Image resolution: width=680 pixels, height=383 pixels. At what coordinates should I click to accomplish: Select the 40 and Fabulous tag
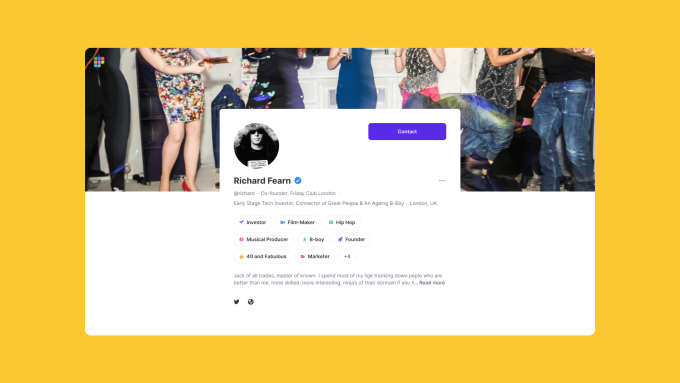(x=263, y=256)
